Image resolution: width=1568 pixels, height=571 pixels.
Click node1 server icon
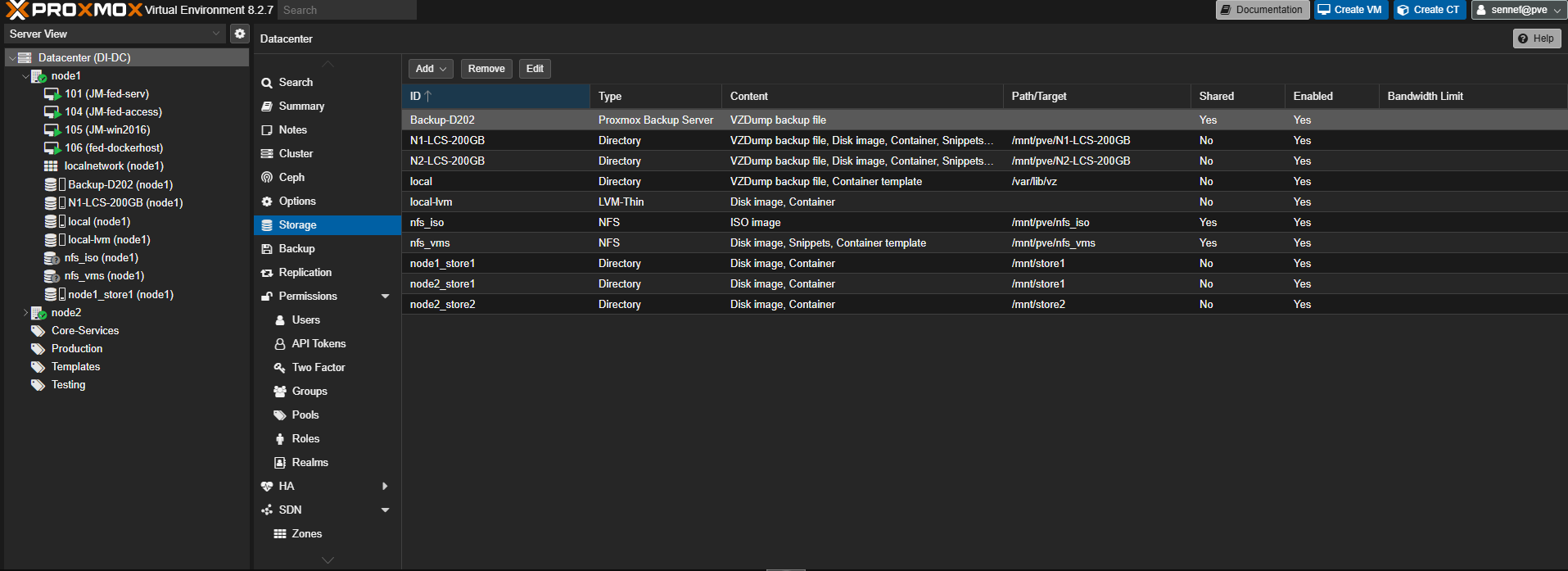click(x=38, y=76)
